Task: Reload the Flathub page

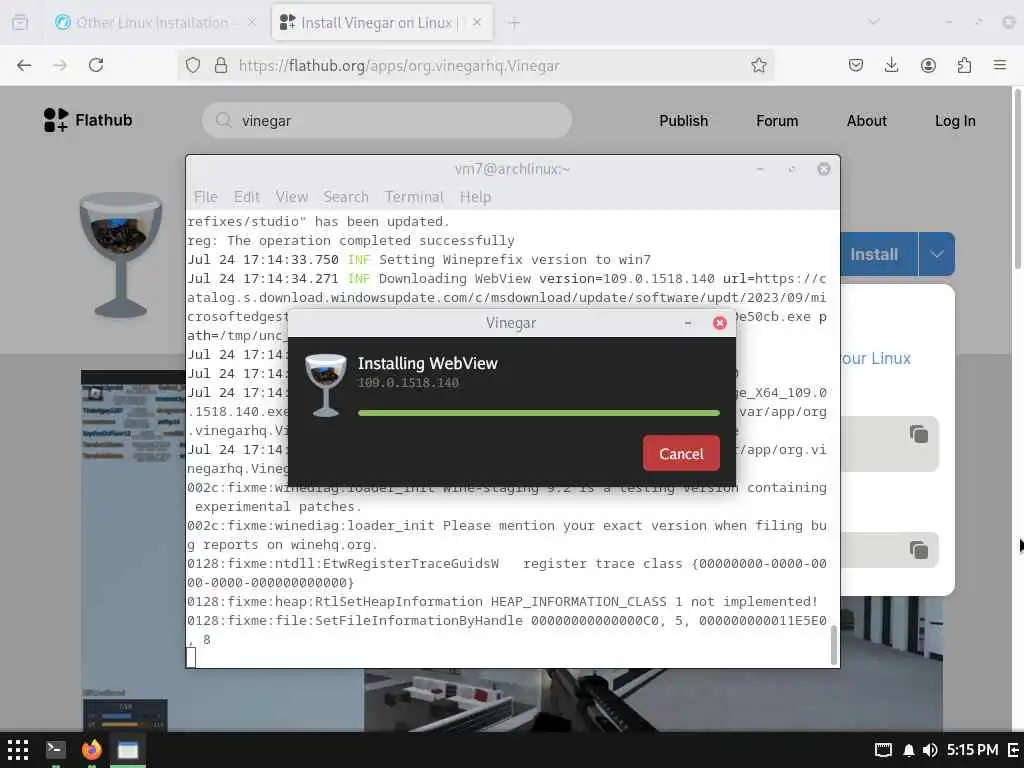Action: (96, 65)
